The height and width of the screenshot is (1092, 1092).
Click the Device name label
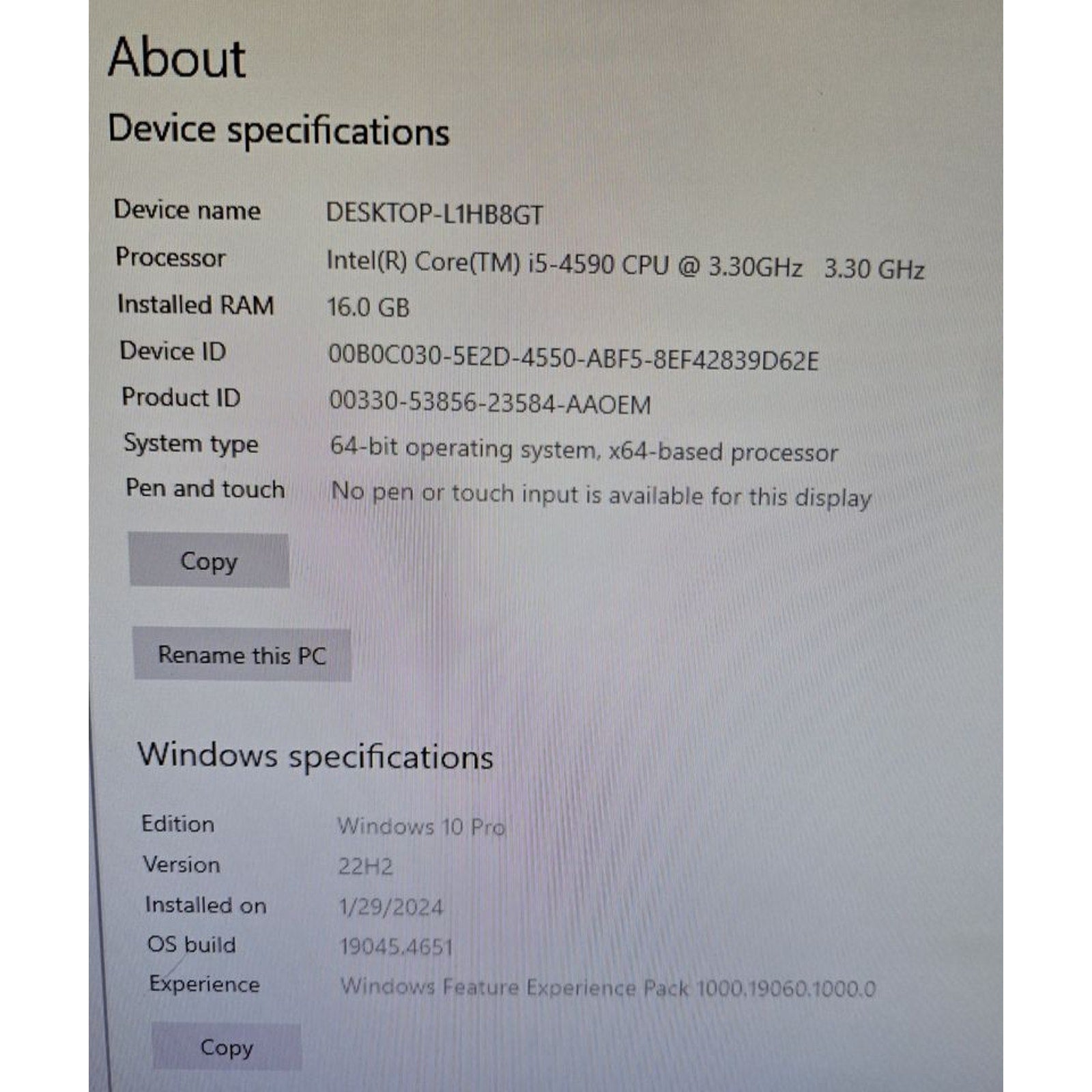click(187, 210)
